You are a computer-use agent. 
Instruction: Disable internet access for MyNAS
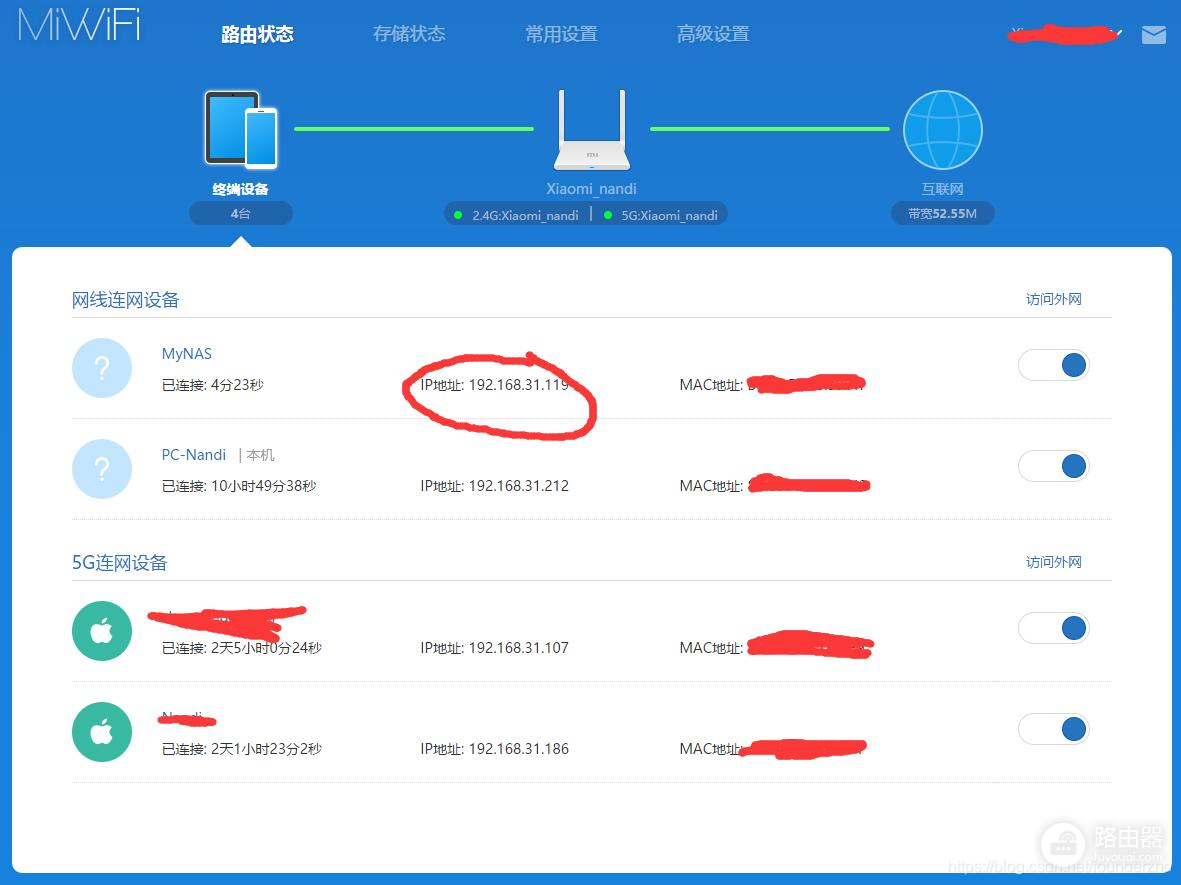tap(1053, 365)
